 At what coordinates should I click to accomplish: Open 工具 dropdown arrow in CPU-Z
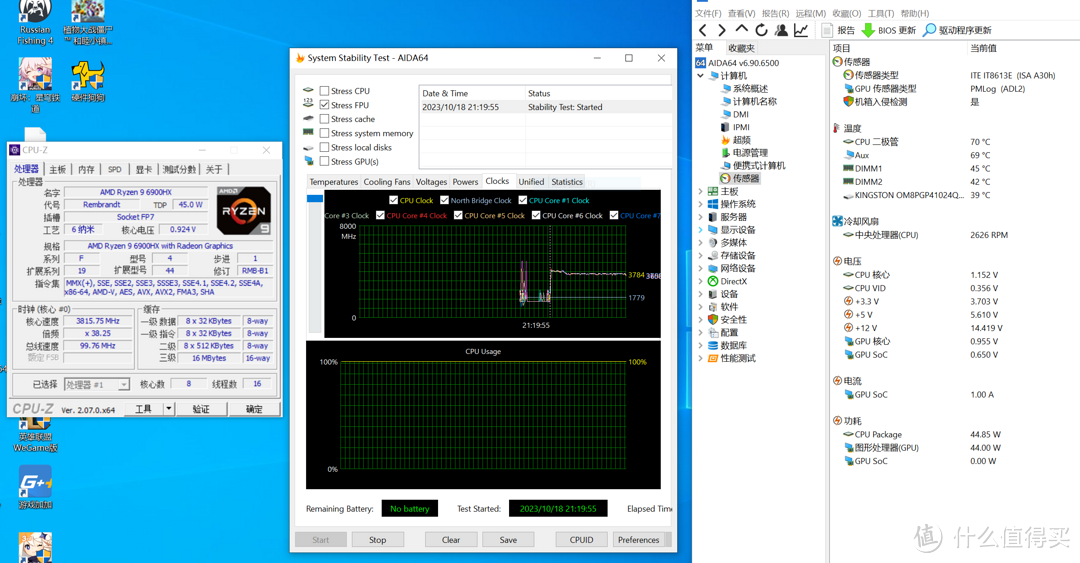[168, 409]
